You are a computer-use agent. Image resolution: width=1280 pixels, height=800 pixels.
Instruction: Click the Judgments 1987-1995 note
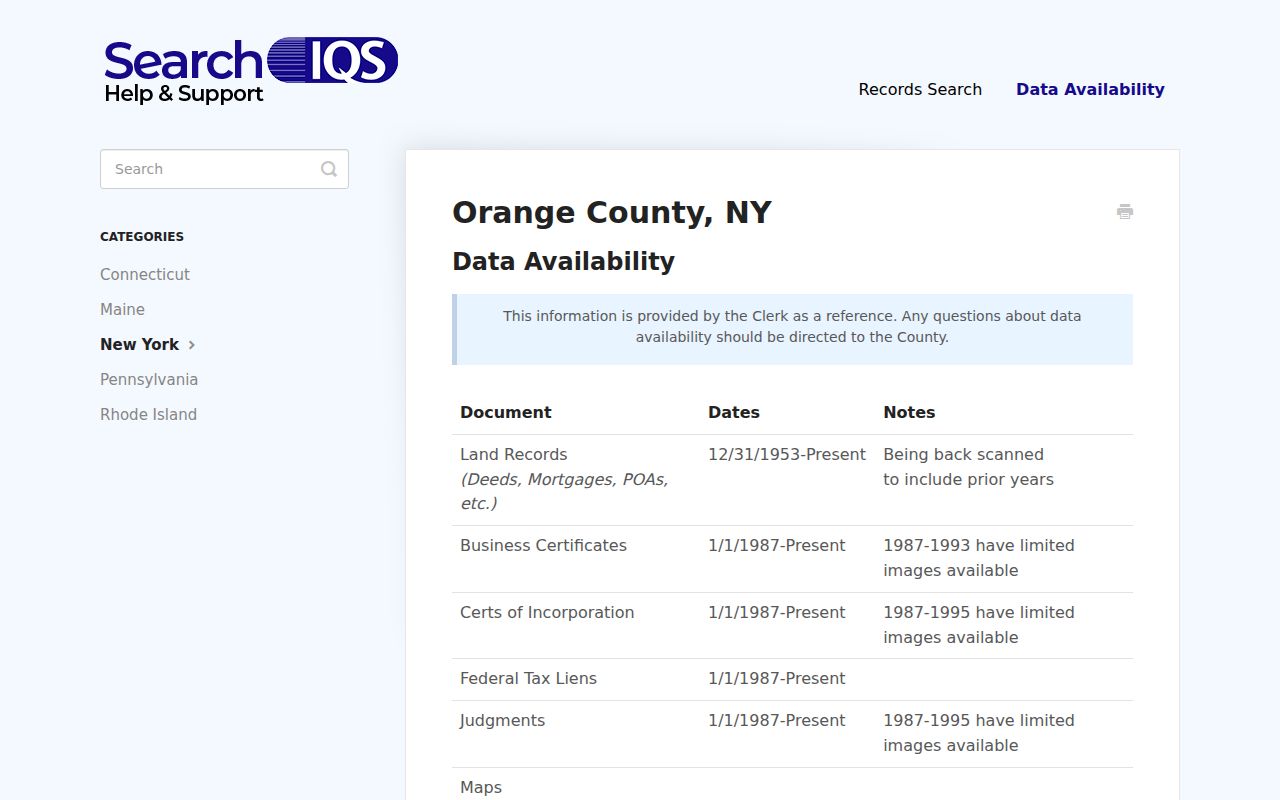point(979,733)
